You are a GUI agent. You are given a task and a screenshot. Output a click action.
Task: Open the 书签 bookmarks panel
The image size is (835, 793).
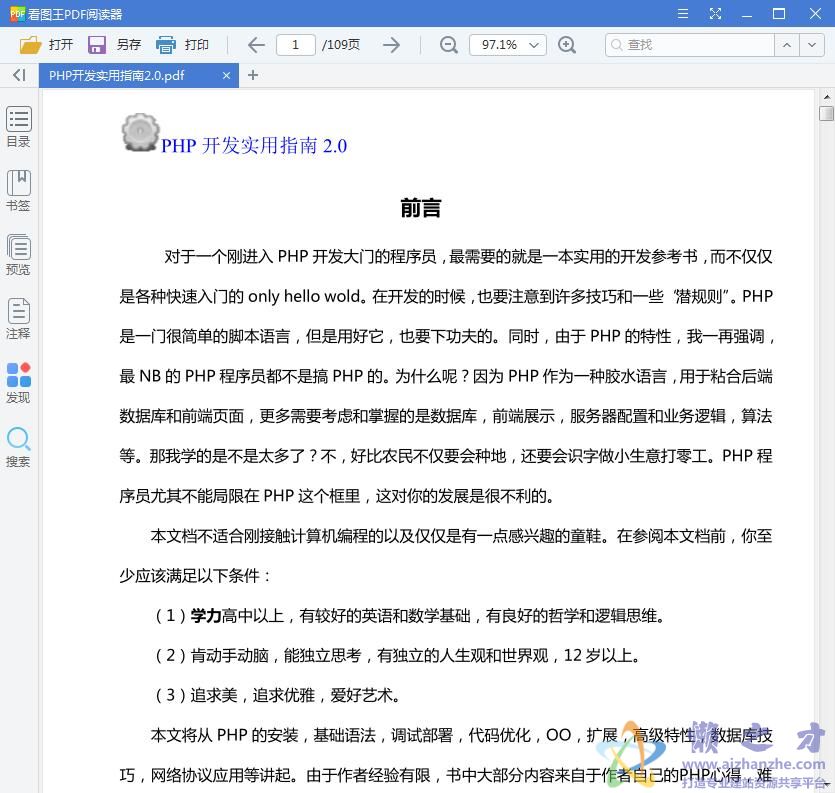[19, 191]
